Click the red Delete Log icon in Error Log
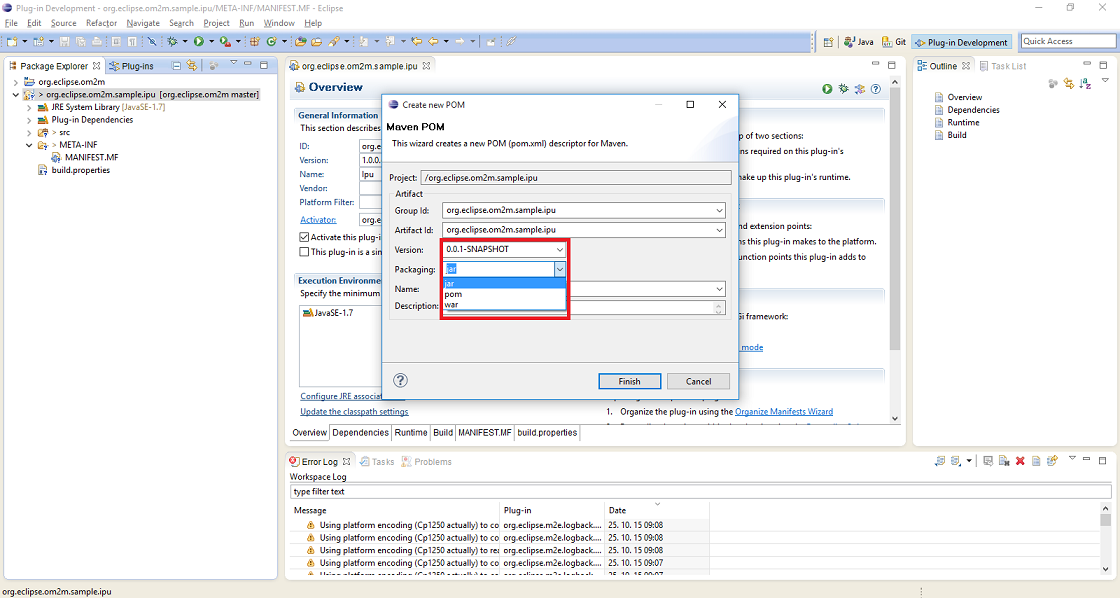The height and width of the screenshot is (598, 1120). pyautogui.click(x=1020, y=461)
